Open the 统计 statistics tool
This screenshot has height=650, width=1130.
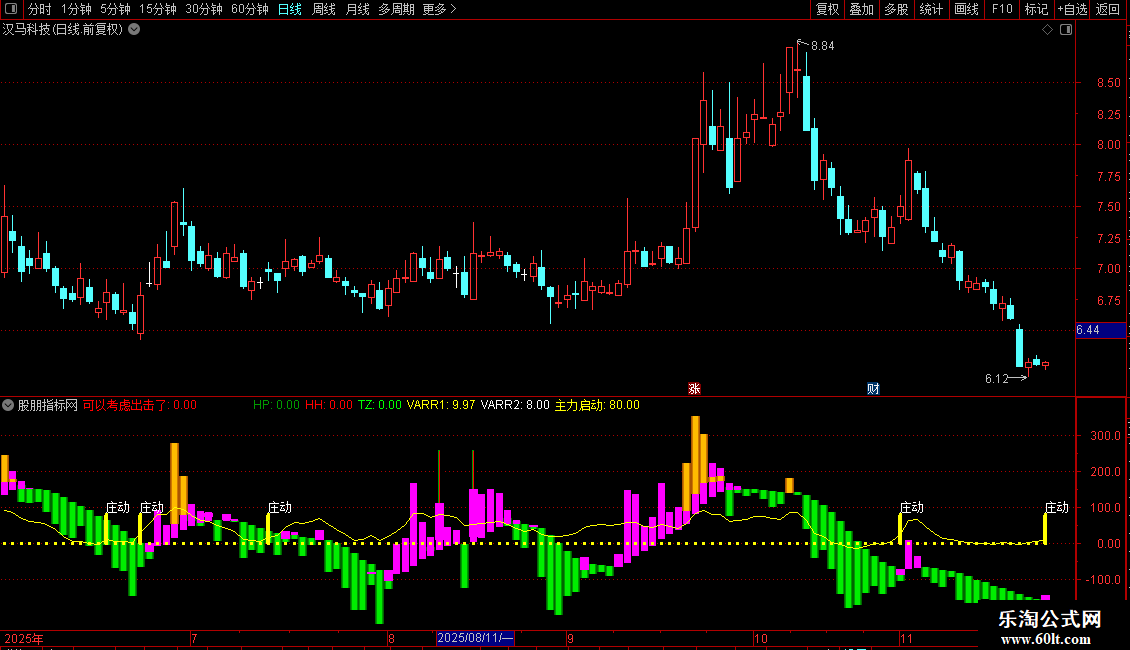pyautogui.click(x=931, y=9)
